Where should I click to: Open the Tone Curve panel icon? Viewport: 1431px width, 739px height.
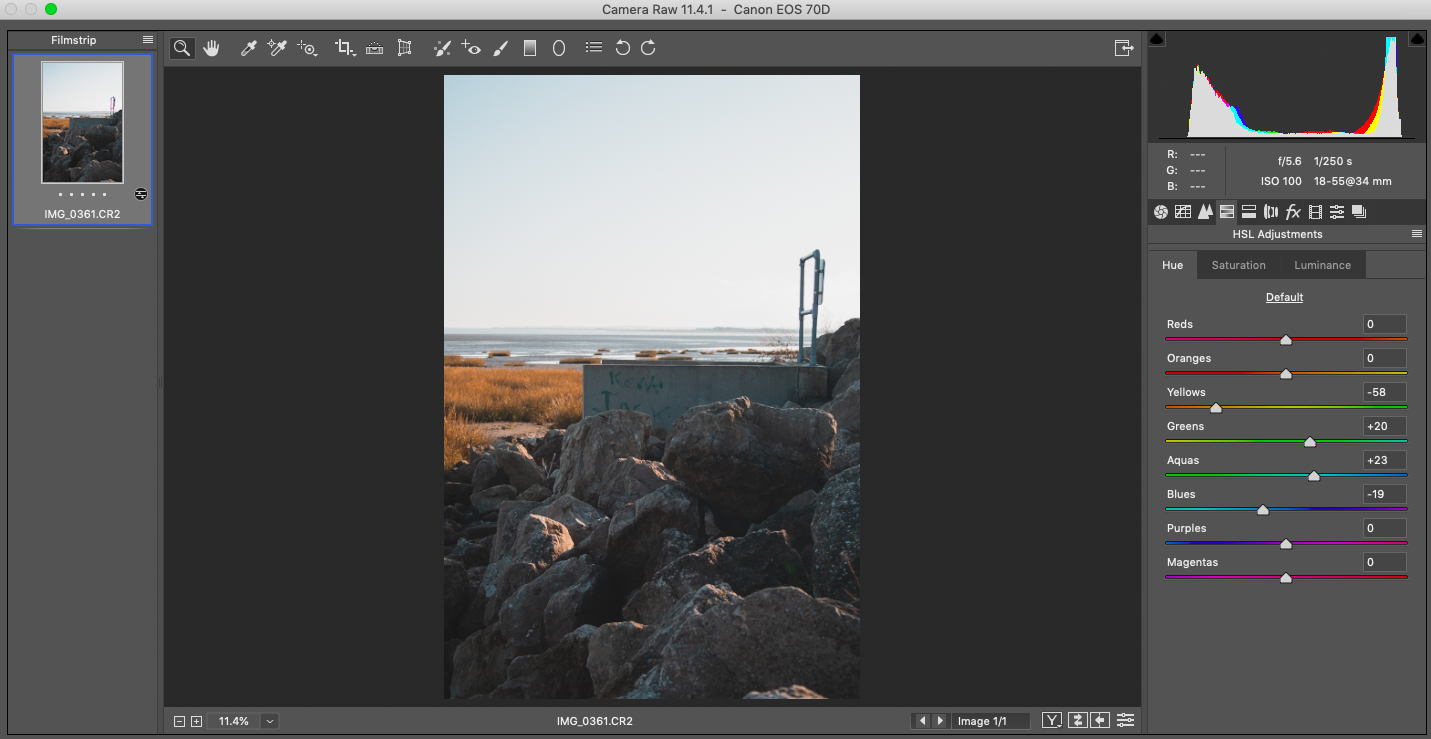pos(1183,212)
